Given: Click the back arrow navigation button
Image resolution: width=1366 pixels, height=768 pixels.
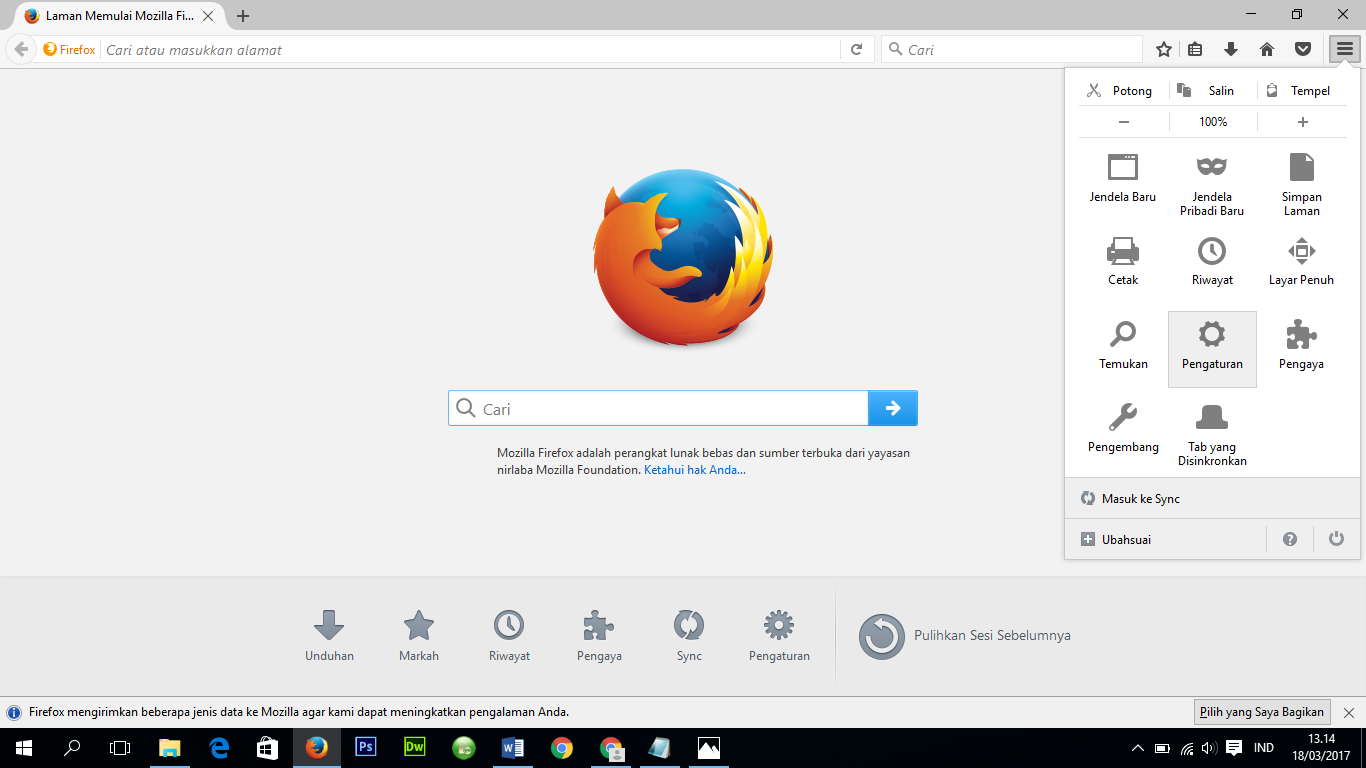Looking at the screenshot, I should [21, 49].
